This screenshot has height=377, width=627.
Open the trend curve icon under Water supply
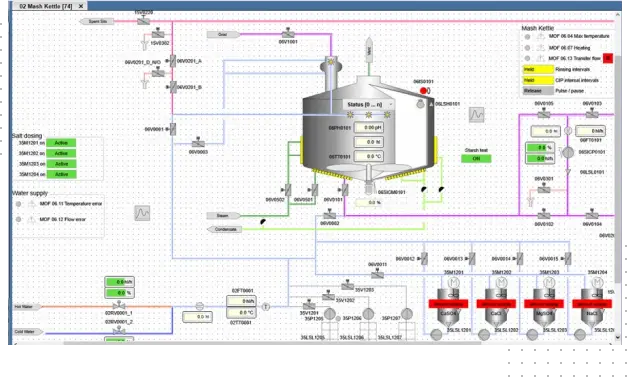[142, 213]
